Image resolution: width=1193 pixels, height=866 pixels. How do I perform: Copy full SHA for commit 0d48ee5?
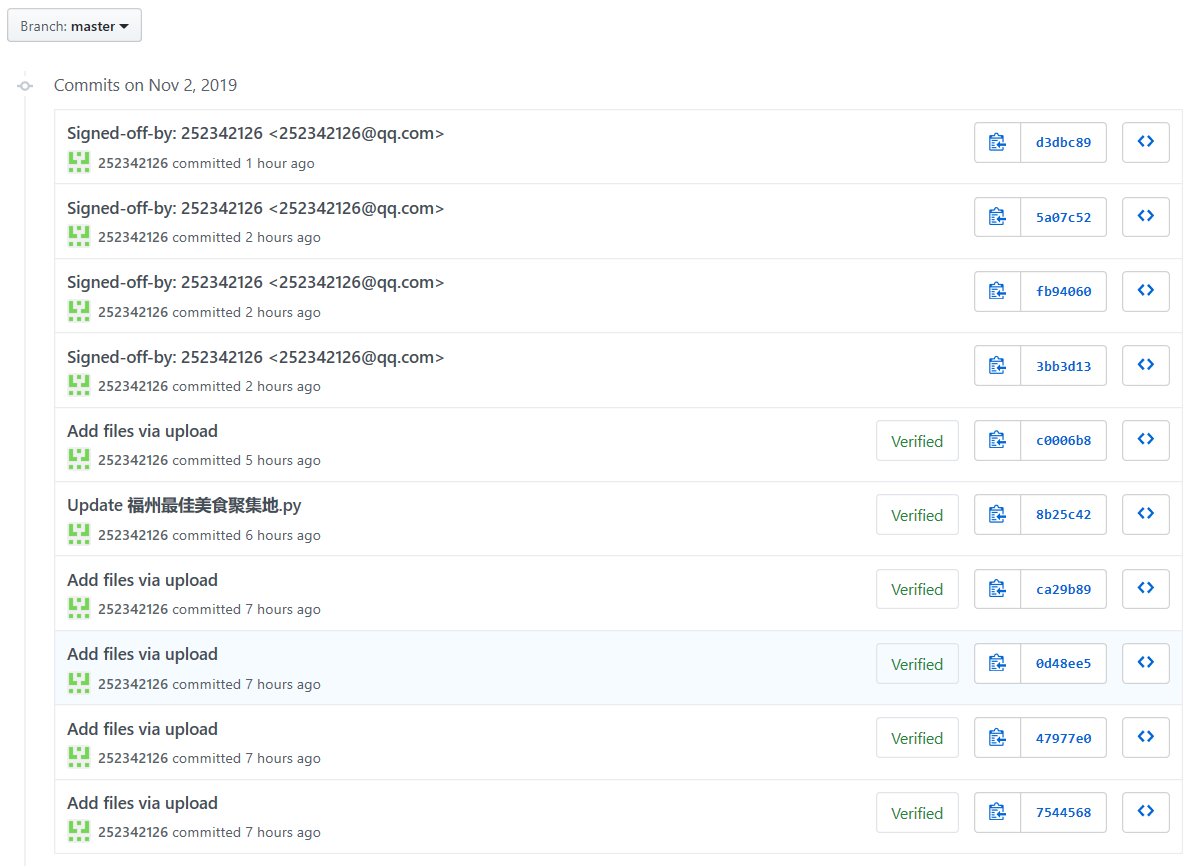(x=997, y=664)
